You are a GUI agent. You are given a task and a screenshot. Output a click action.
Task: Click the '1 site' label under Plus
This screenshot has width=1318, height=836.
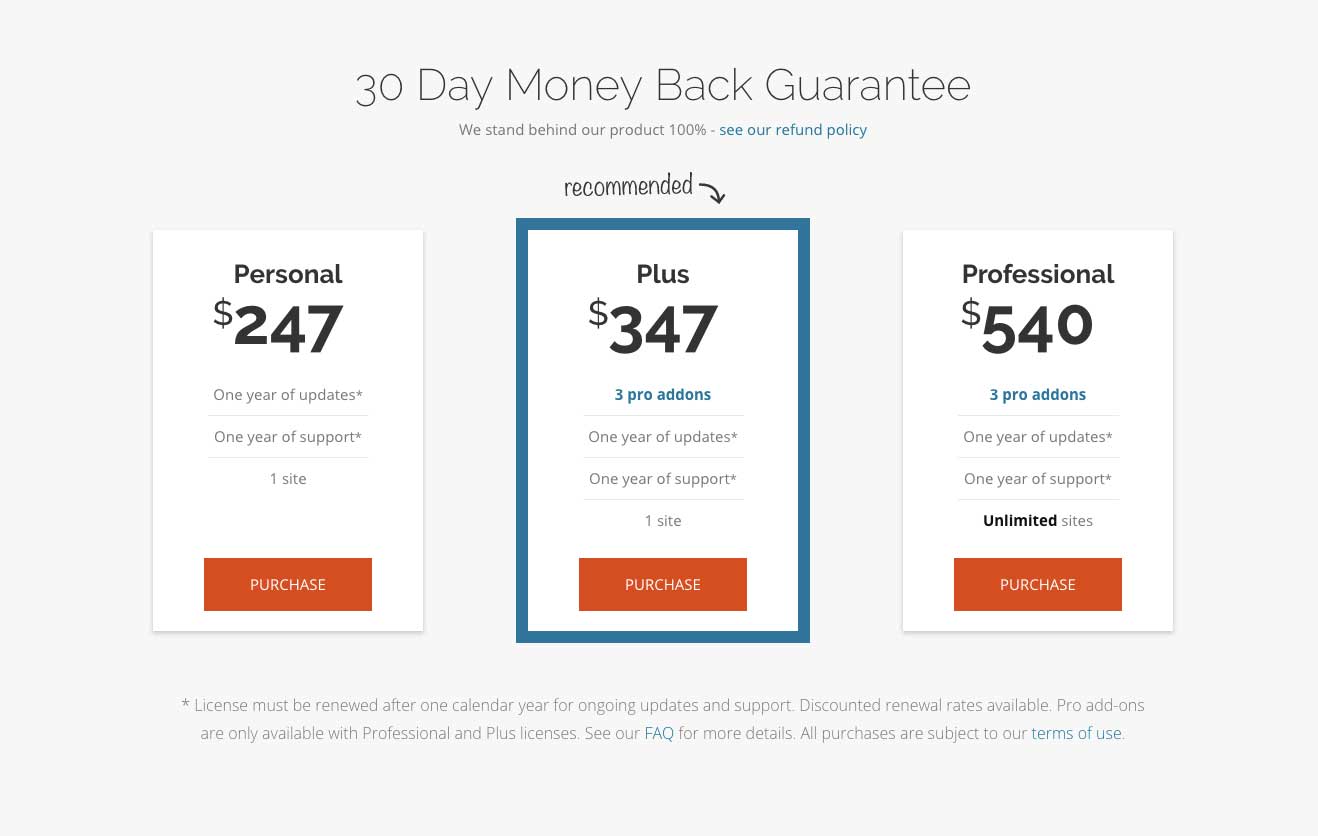[x=662, y=520]
